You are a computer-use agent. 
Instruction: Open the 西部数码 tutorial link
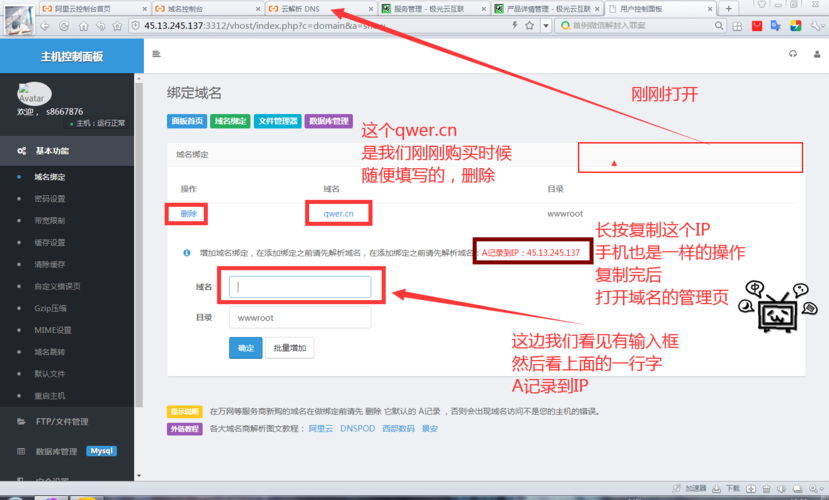(x=399, y=429)
